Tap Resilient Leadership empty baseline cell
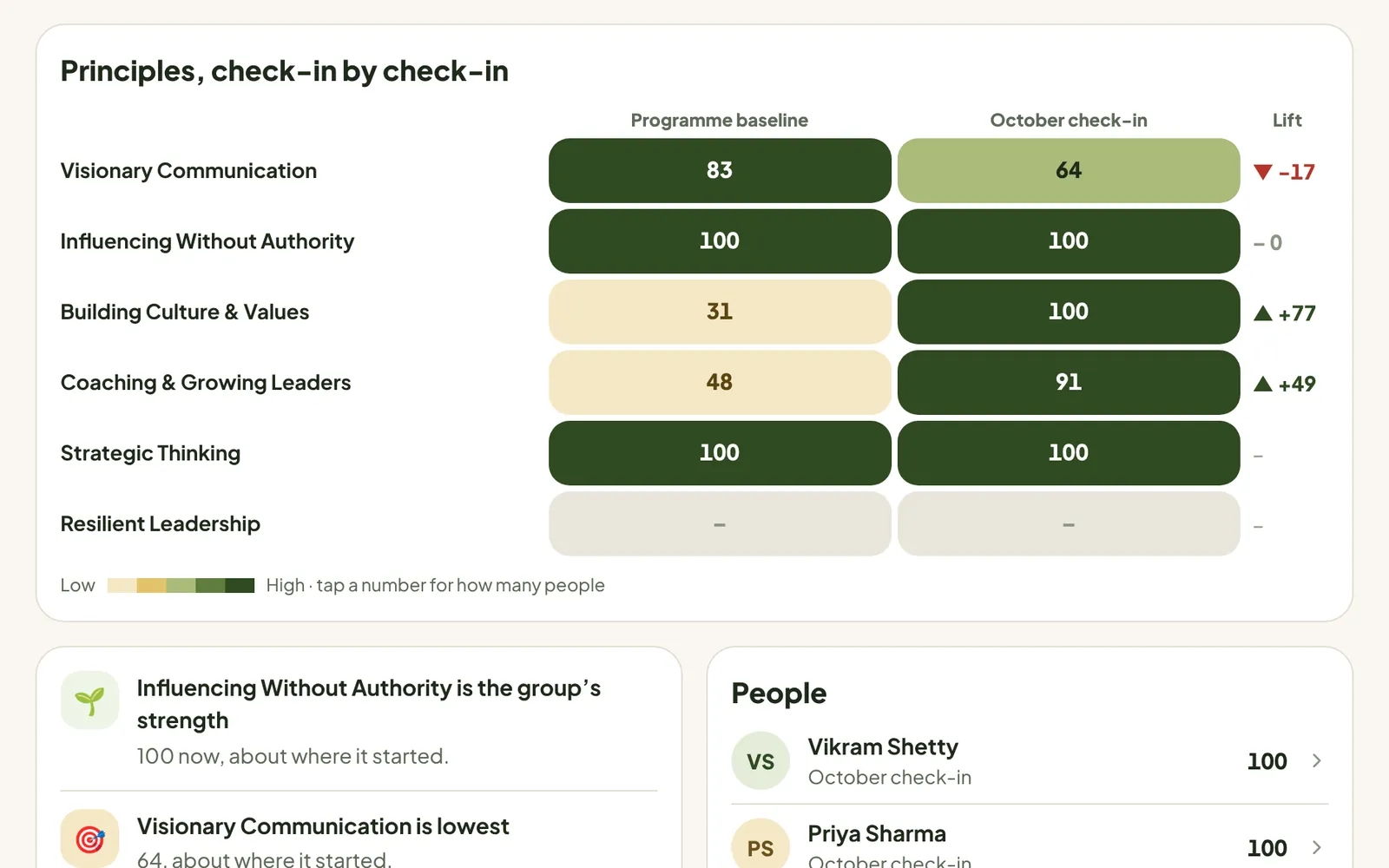This screenshot has width=1389, height=868. click(720, 523)
